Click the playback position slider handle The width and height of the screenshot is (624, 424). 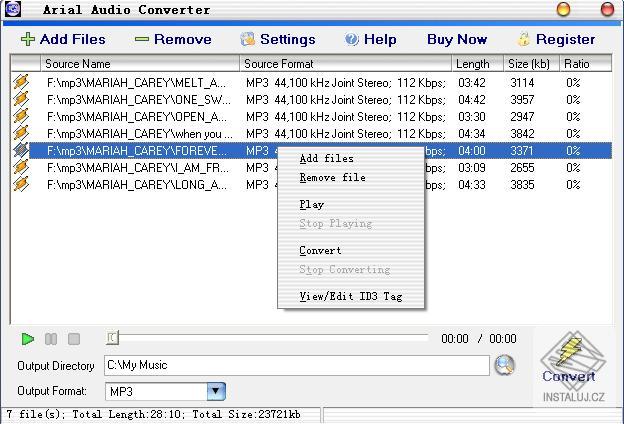click(113, 338)
